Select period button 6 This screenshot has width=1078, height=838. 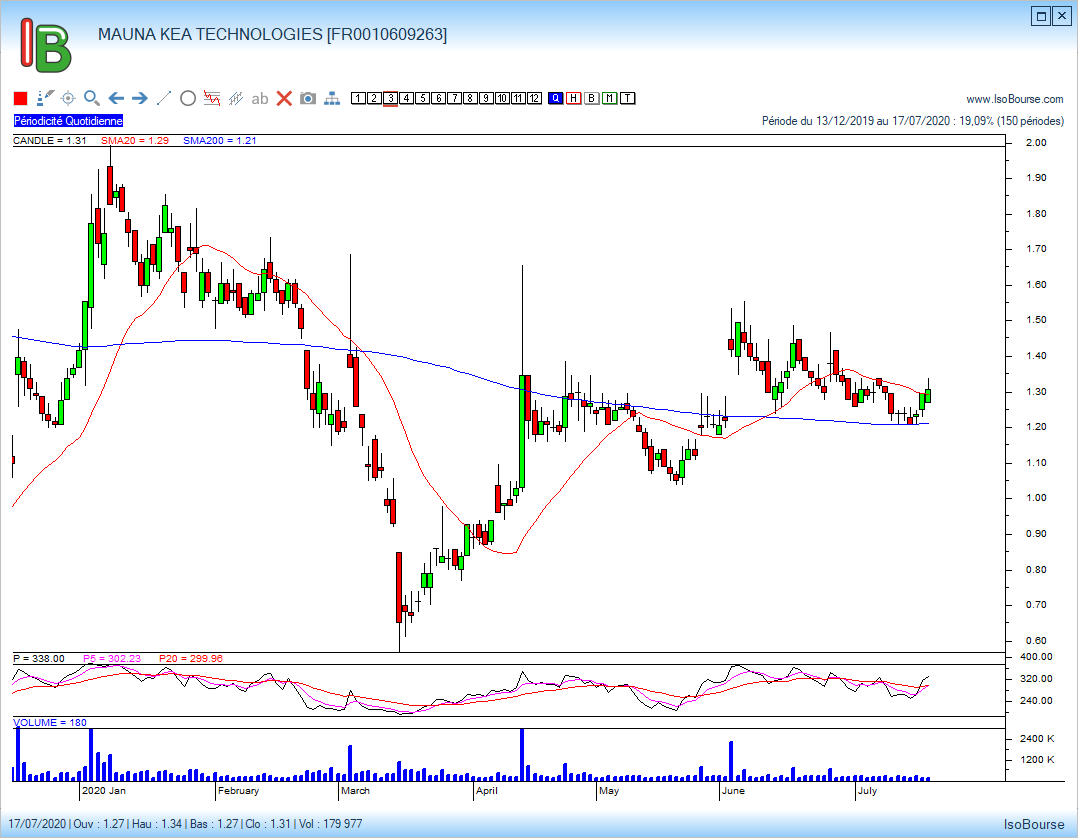coord(439,98)
